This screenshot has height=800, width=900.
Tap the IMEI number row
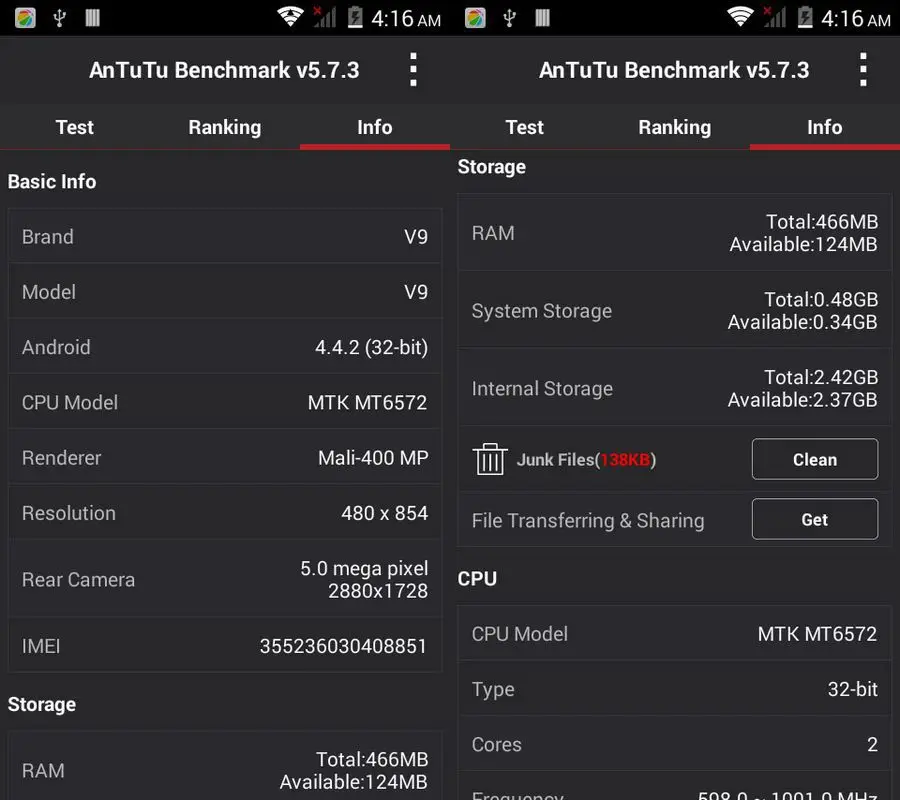(x=225, y=646)
